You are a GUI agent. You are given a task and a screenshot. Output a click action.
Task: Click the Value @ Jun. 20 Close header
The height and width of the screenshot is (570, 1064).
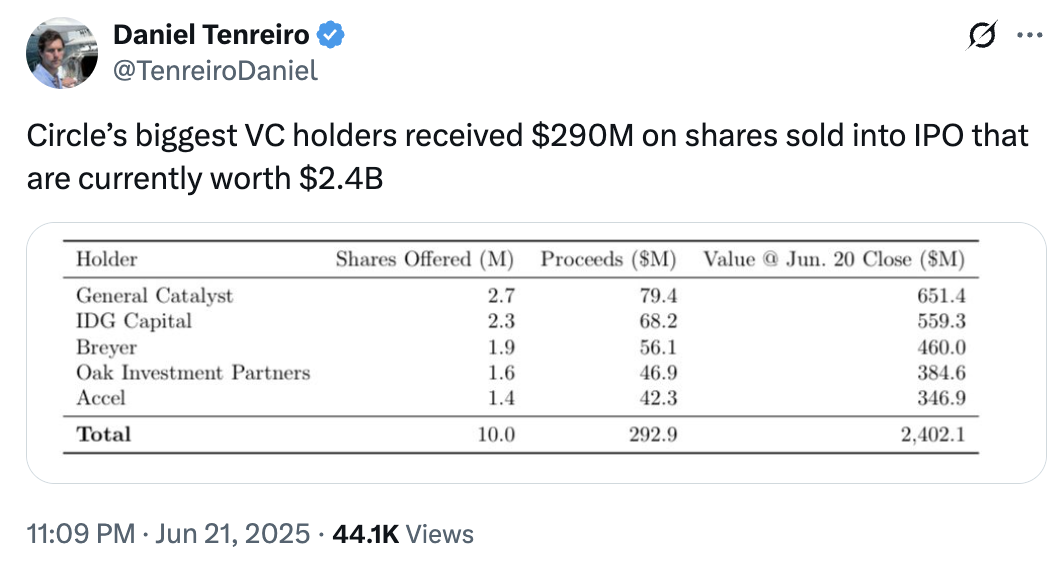[x=834, y=259]
